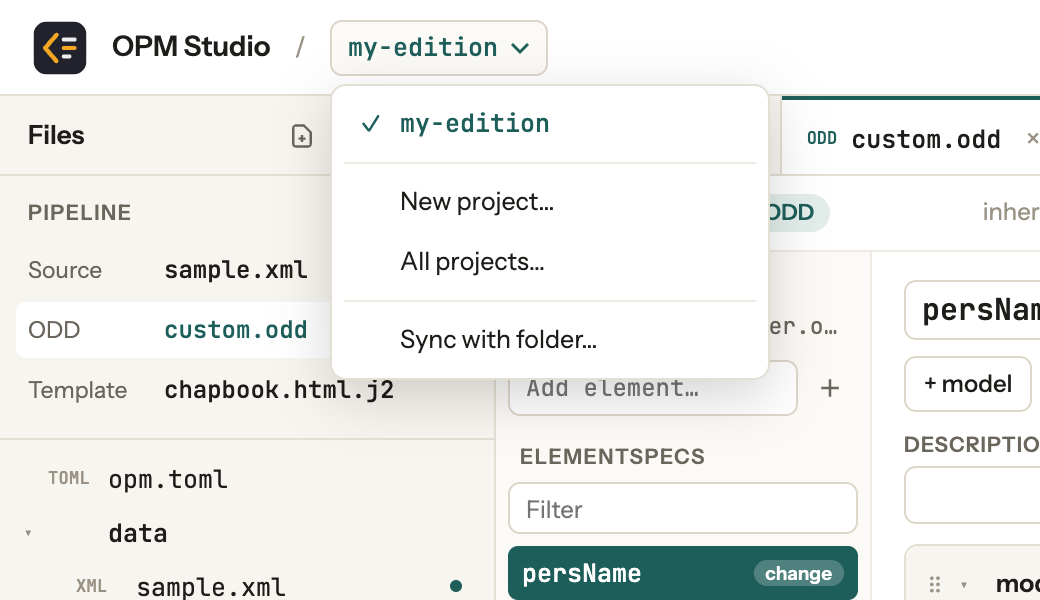Image resolution: width=1040 pixels, height=600 pixels.
Task: Open the custom.odd editor tab
Action: pyautogui.click(x=910, y=139)
